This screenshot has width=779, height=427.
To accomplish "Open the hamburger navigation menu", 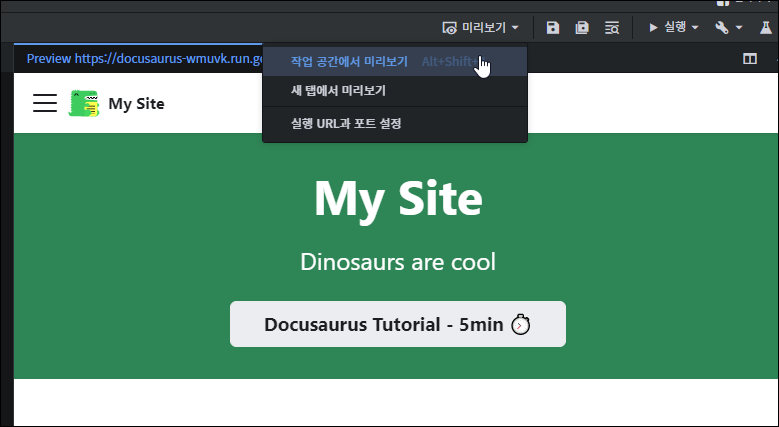I will click(x=45, y=103).
